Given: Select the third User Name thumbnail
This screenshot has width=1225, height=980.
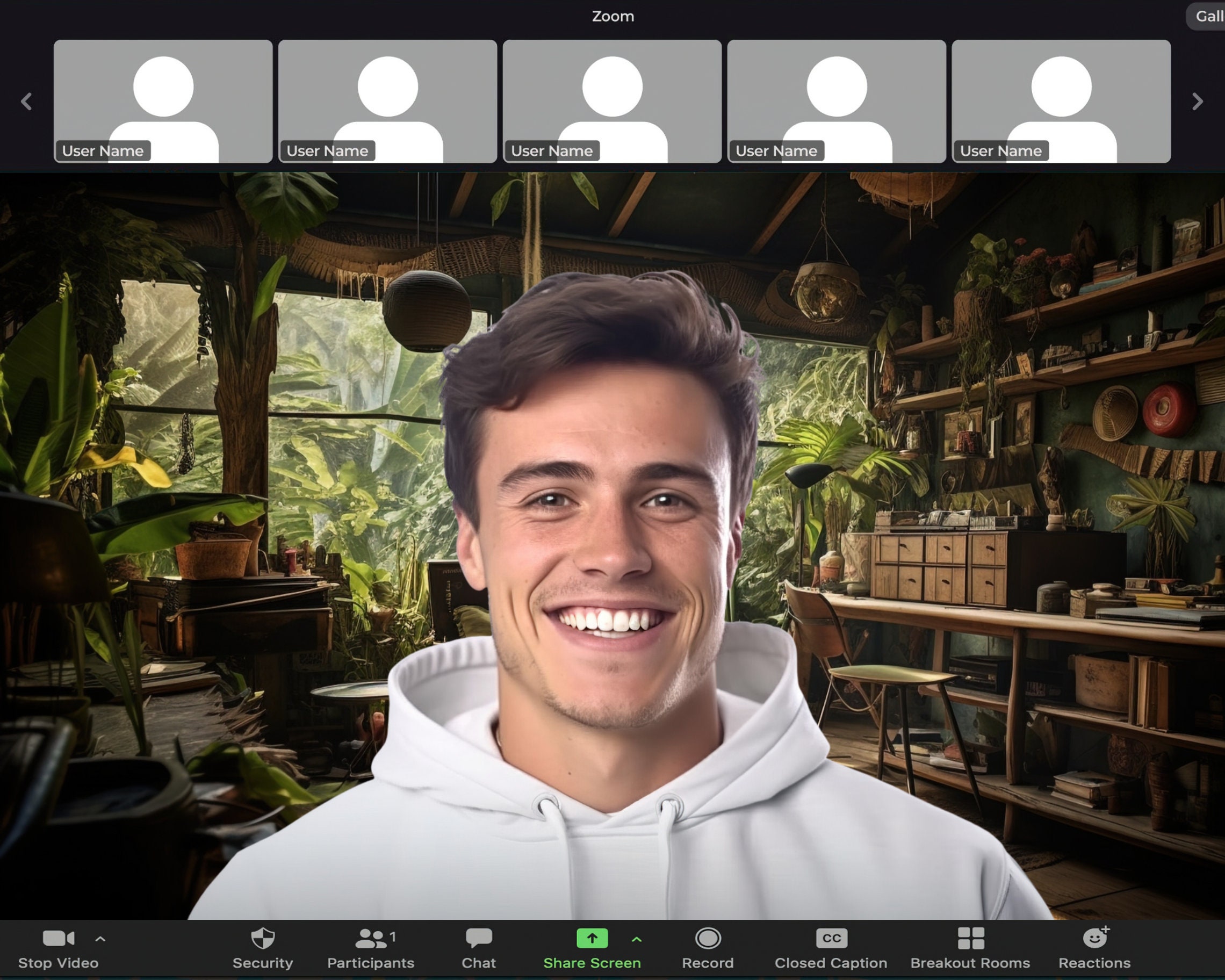Looking at the screenshot, I should (x=612, y=101).
